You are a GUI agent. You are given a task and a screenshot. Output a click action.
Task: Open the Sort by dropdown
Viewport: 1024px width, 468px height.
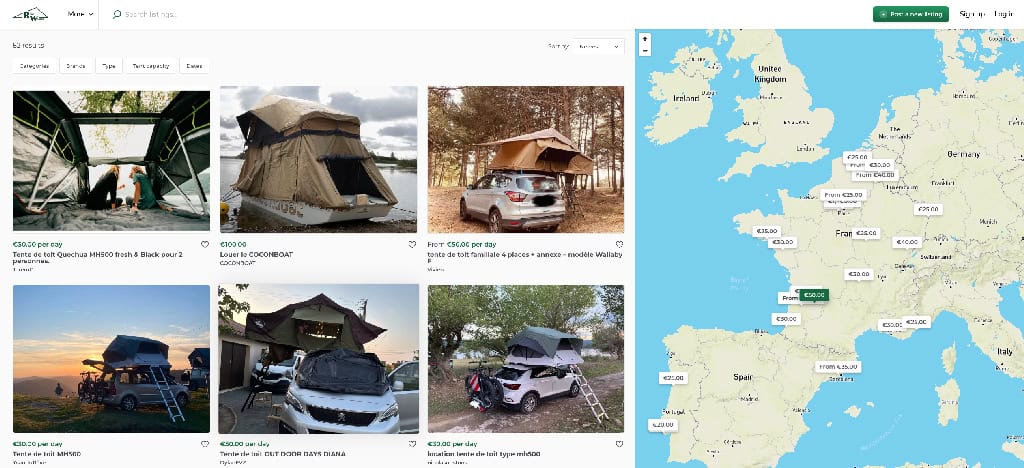pos(598,46)
